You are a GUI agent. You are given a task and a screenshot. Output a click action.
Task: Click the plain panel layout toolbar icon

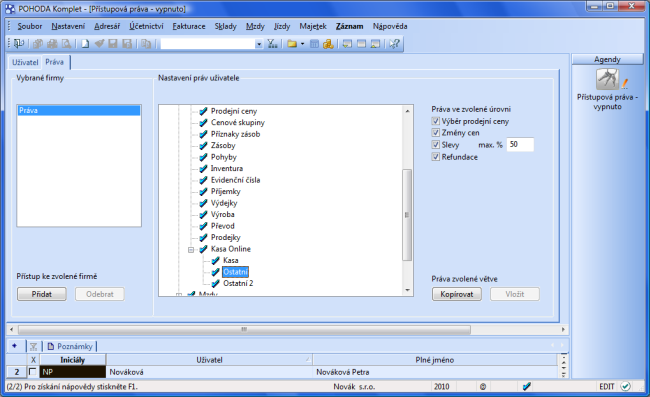[x=361, y=44]
